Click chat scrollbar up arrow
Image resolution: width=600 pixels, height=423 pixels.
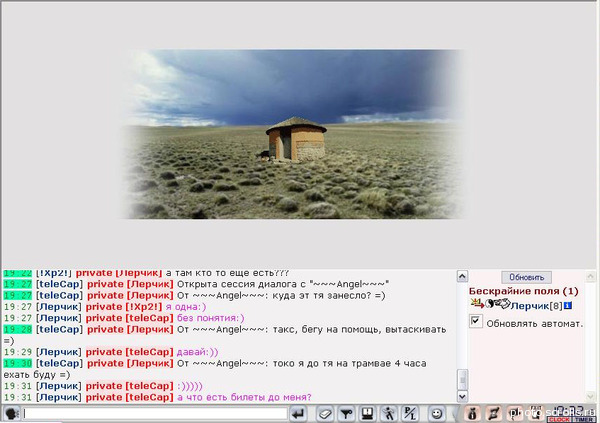461,275
